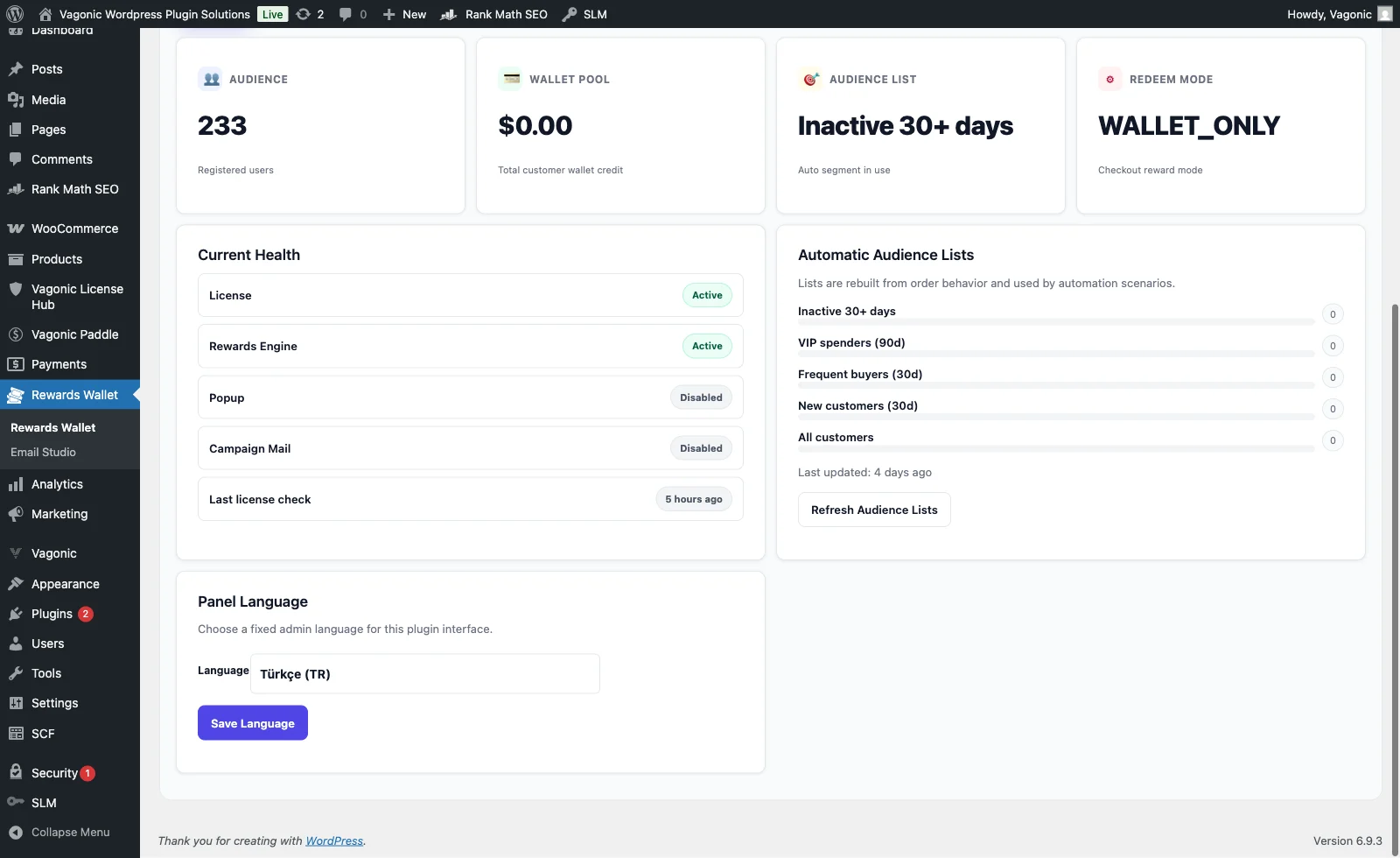Viewport: 1400px width, 858px height.
Task: Click the New plus icon
Action: tap(389, 14)
